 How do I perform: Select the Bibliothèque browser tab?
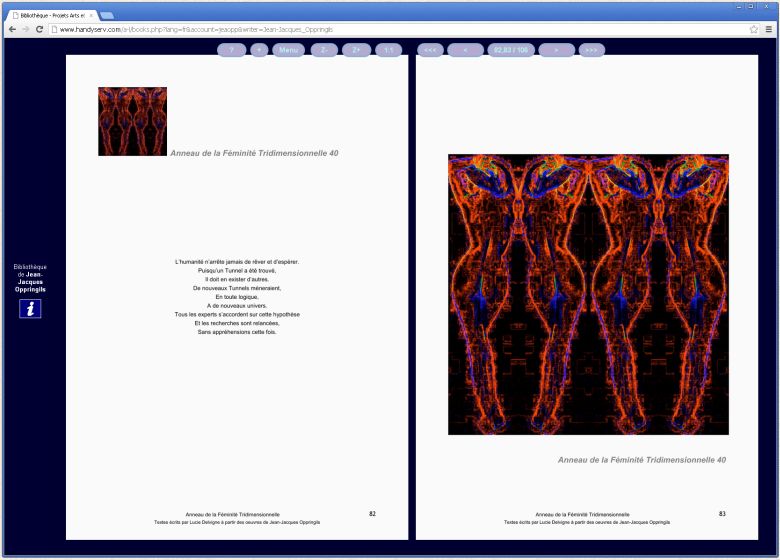pyautogui.click(x=52, y=15)
